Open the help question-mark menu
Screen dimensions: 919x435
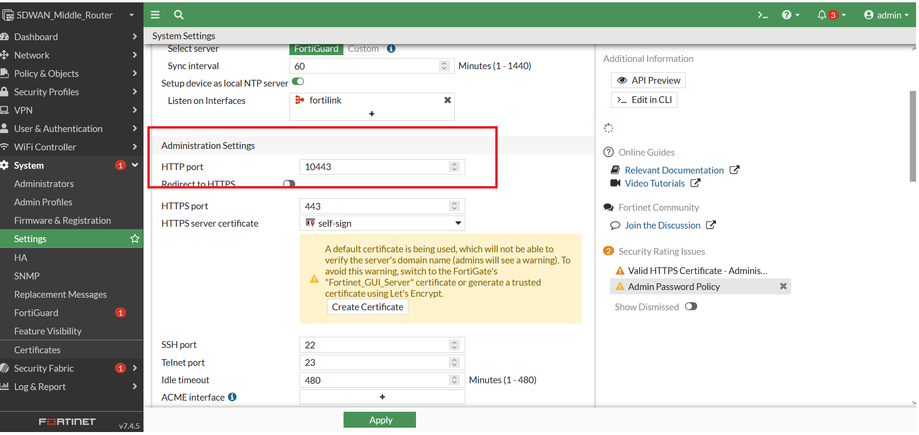click(790, 15)
